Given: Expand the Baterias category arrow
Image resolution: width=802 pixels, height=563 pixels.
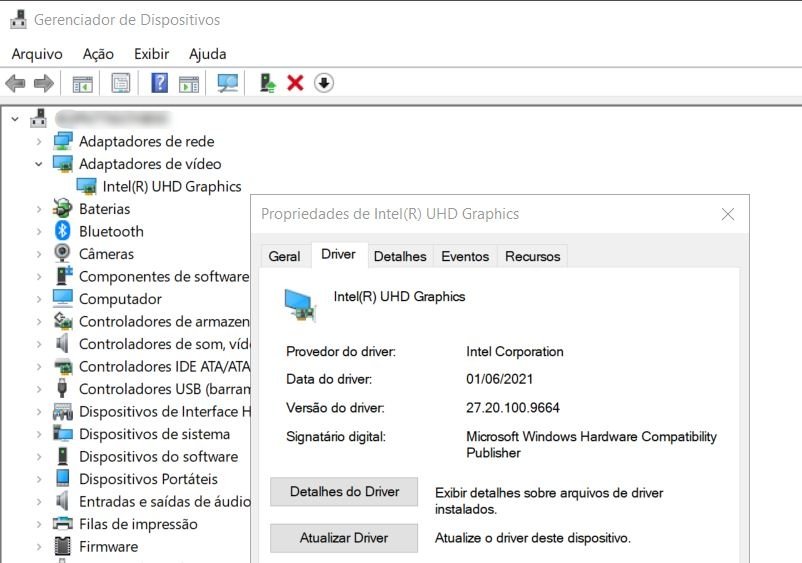Looking at the screenshot, I should (39, 209).
